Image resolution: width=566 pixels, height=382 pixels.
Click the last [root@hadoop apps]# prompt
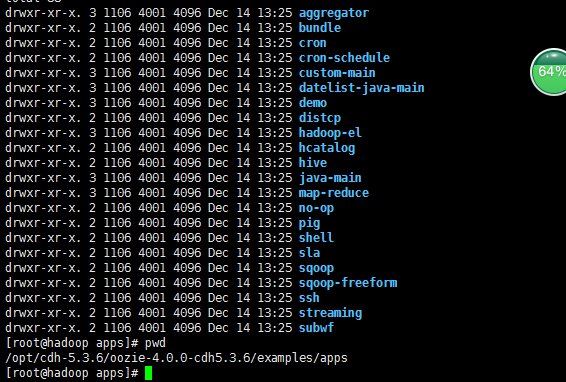click(x=72, y=373)
